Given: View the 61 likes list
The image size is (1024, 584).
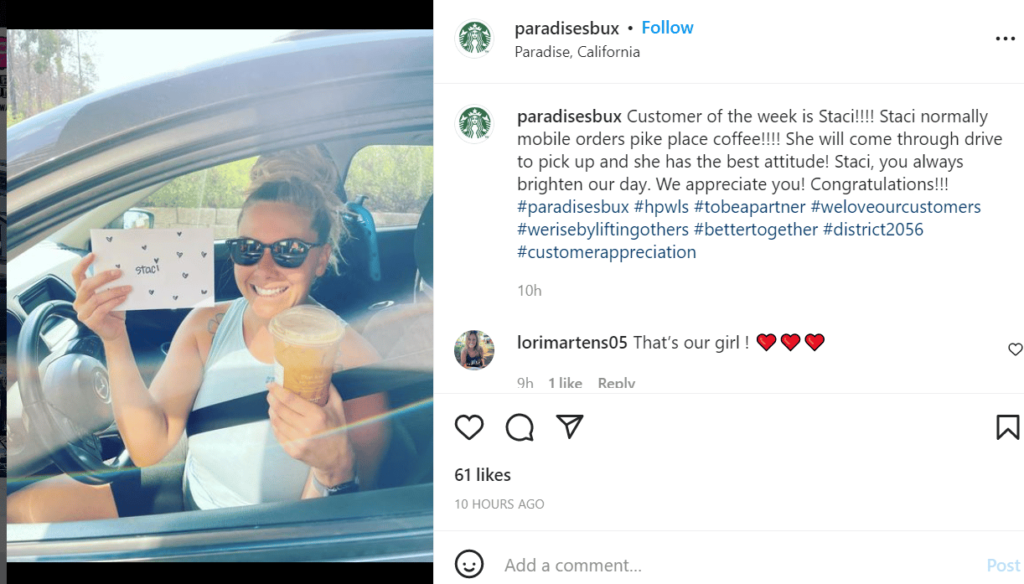Looking at the screenshot, I should pyautogui.click(x=483, y=475).
